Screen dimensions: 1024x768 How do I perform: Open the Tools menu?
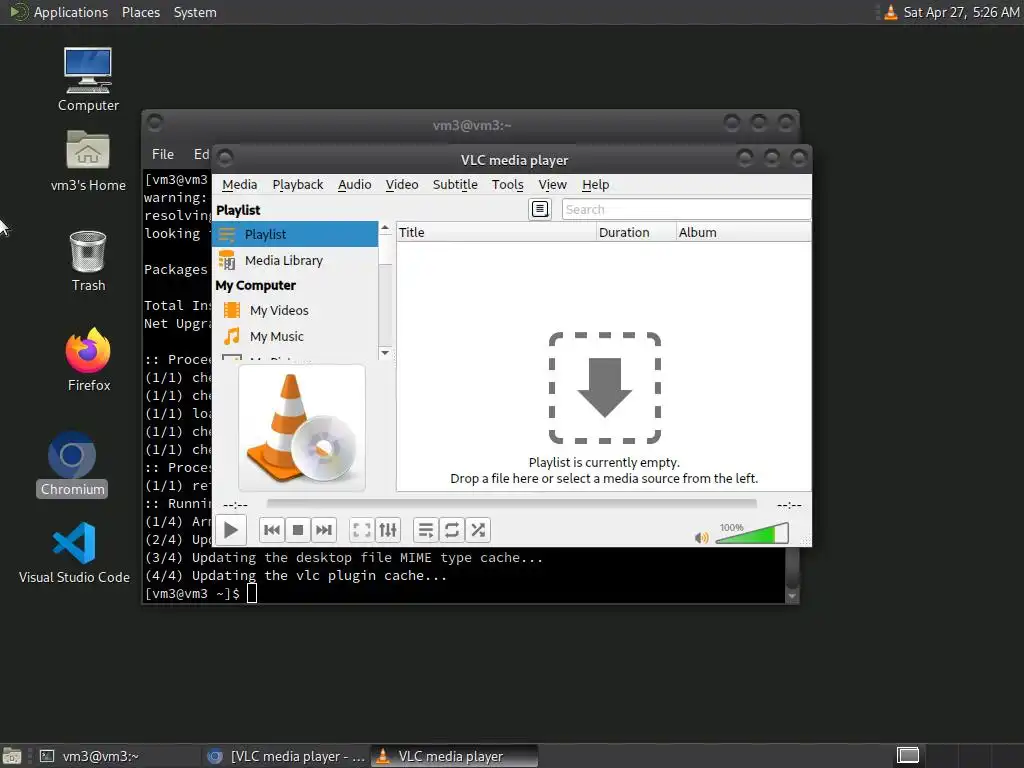(x=507, y=185)
